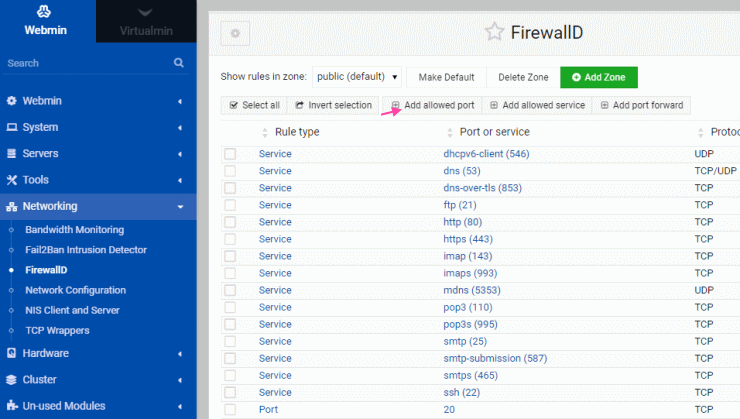This screenshot has width=740, height=419.
Task: Check the smtps (465) row checkbox
Action: [230, 375]
